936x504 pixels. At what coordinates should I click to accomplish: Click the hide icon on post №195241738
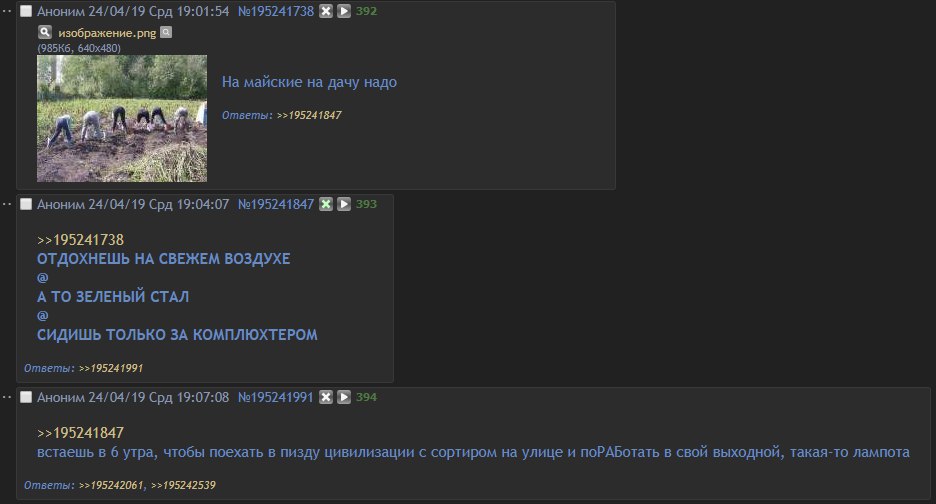point(325,11)
